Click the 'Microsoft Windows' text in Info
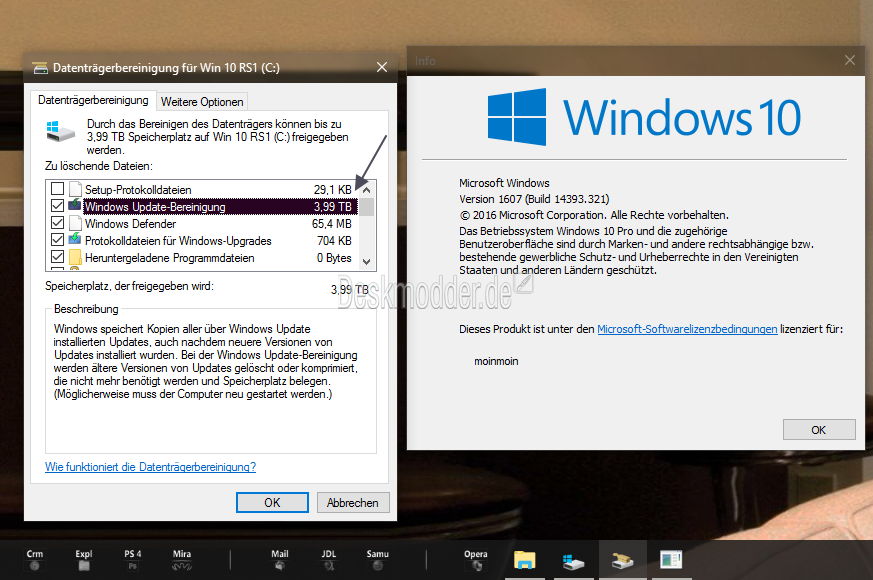The height and width of the screenshot is (580, 873). [504, 183]
